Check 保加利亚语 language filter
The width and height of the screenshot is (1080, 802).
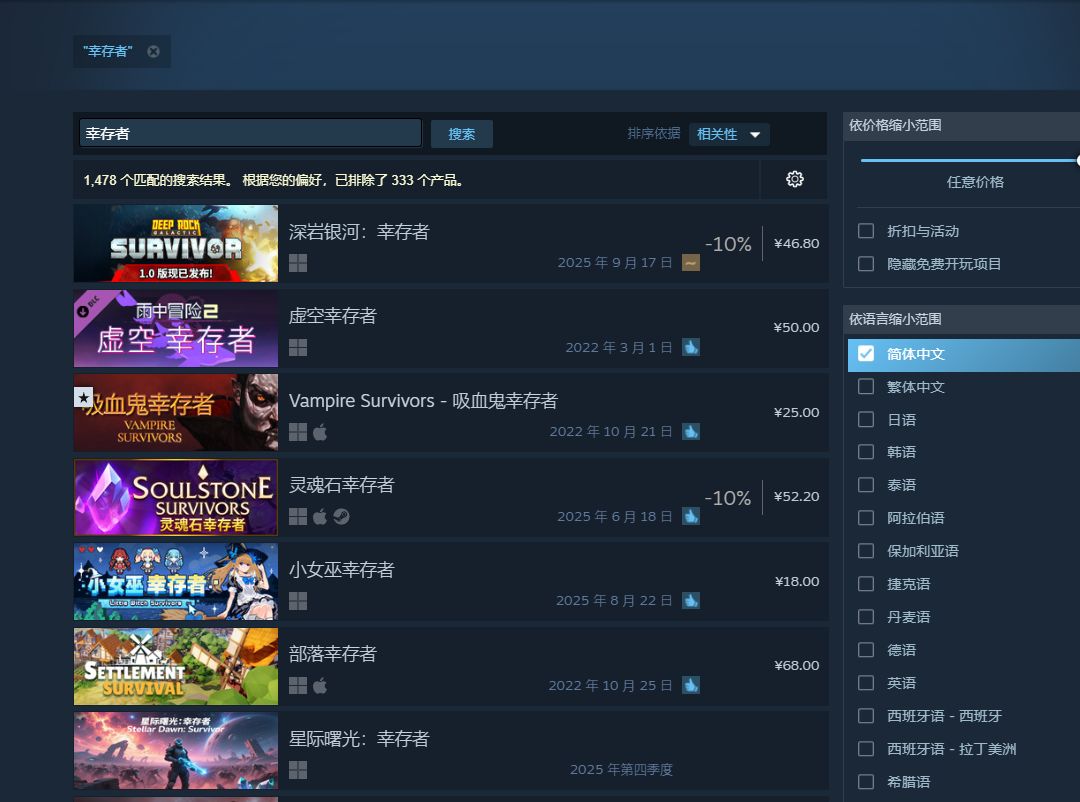[x=866, y=551]
